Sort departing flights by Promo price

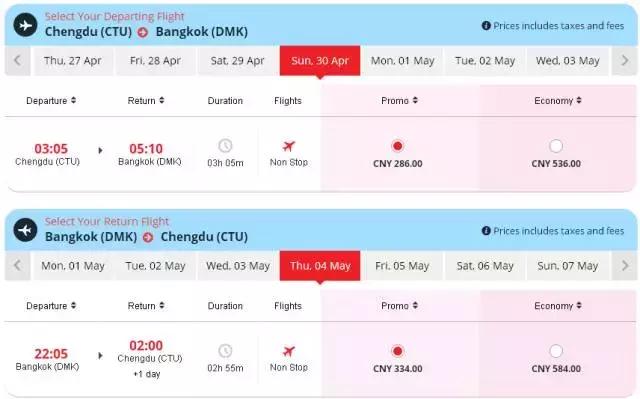click(399, 101)
